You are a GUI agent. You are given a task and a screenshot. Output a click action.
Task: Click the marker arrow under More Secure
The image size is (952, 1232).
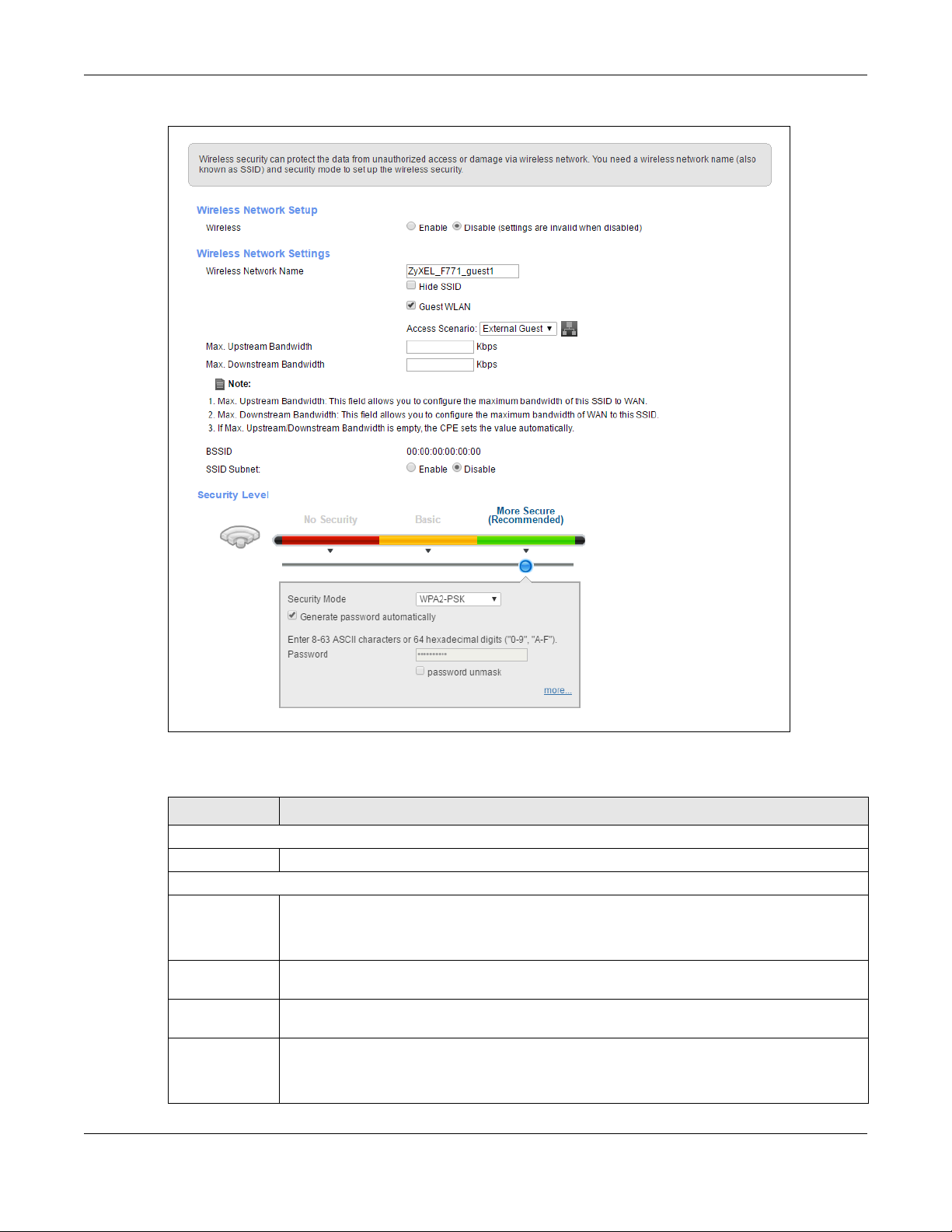(x=526, y=551)
